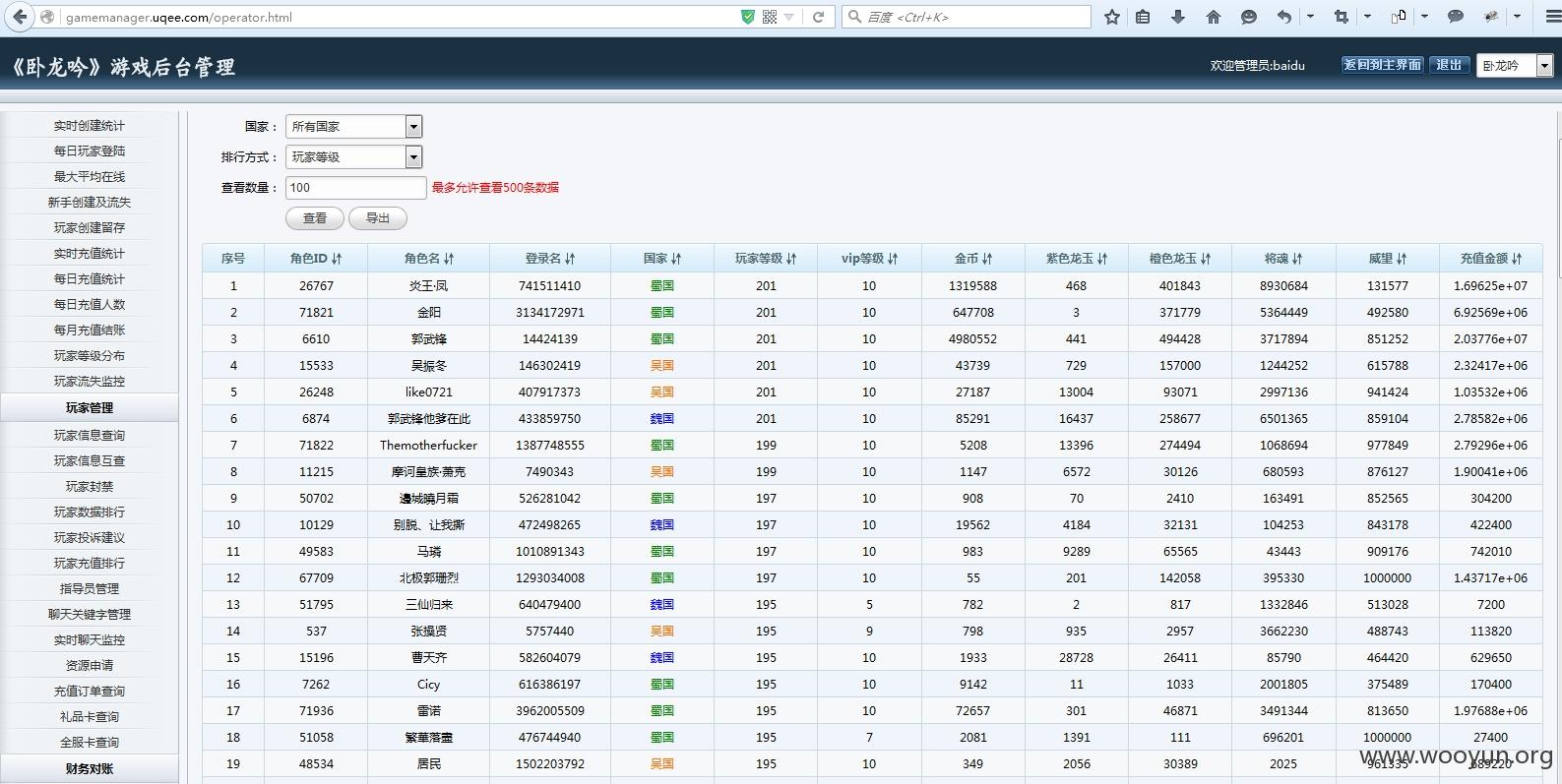This screenshot has height=784, width=1562.
Task: Click role name Cicy in the table
Action: 428,685
